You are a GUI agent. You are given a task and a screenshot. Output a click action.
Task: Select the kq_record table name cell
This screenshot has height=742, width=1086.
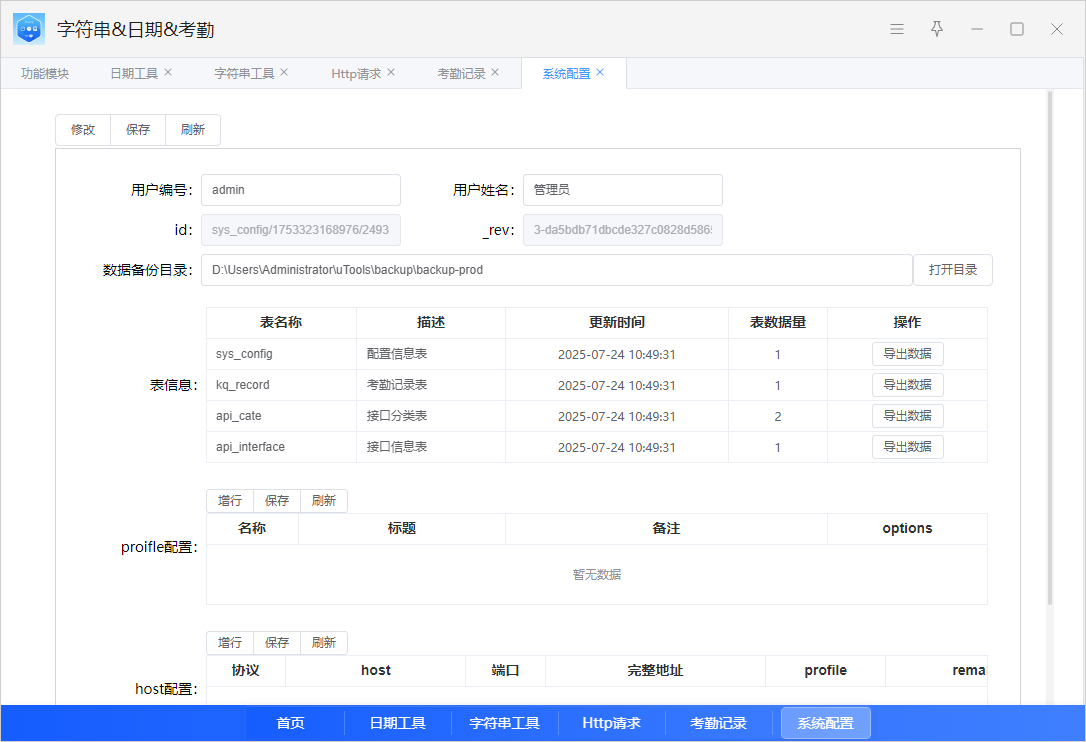(281, 385)
